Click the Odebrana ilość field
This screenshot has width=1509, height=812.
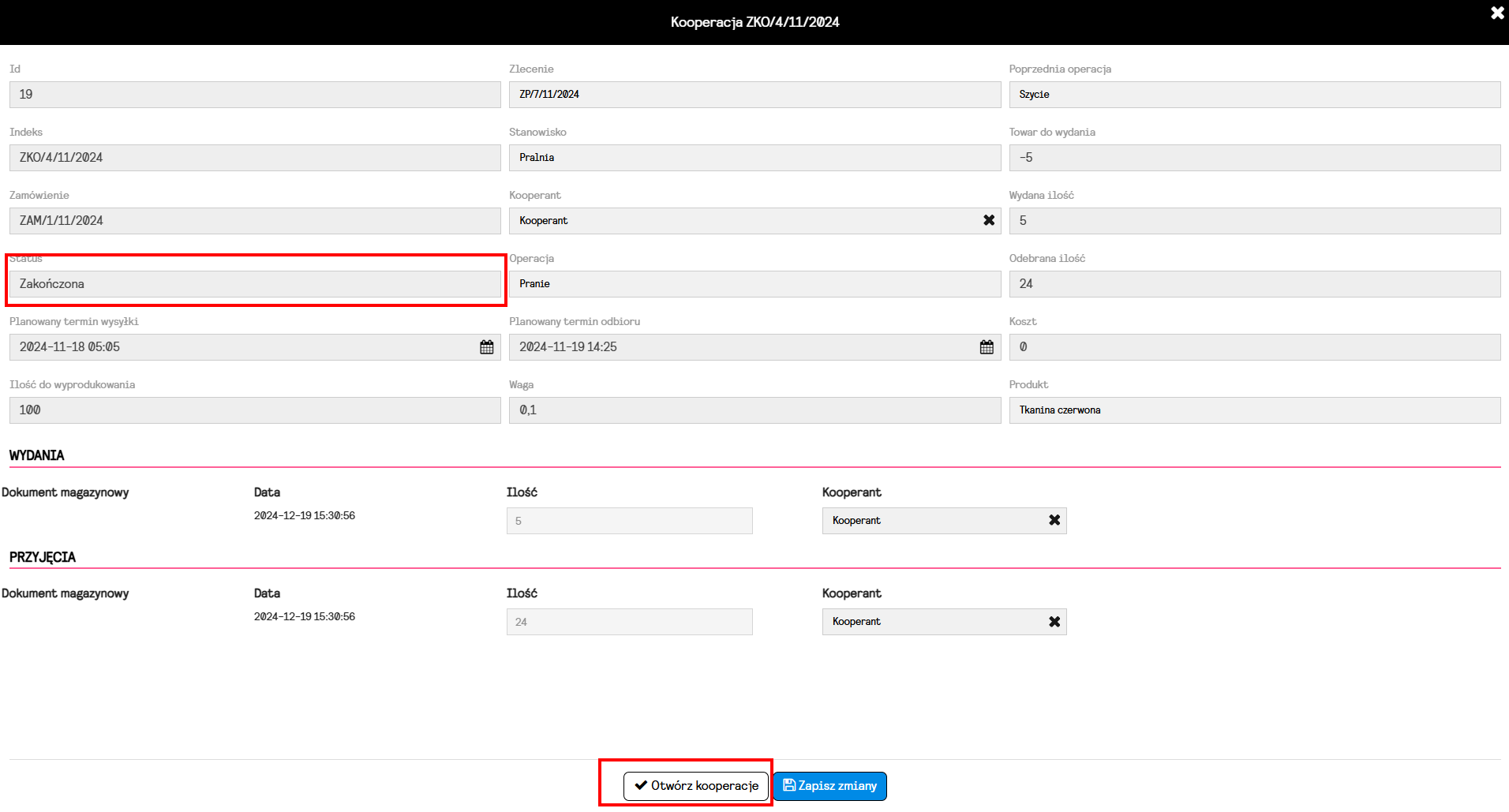coord(1254,284)
